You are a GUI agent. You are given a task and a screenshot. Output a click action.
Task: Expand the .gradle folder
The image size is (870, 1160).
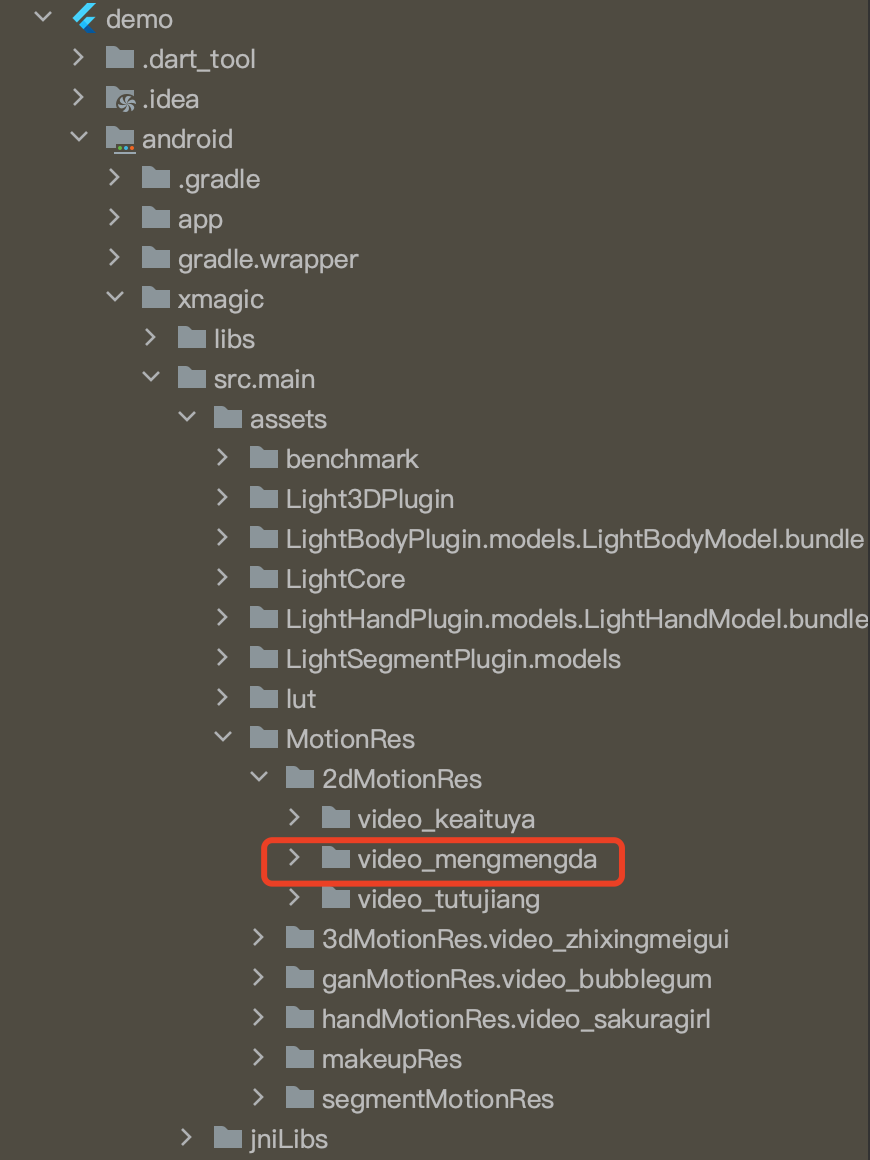tap(115, 177)
